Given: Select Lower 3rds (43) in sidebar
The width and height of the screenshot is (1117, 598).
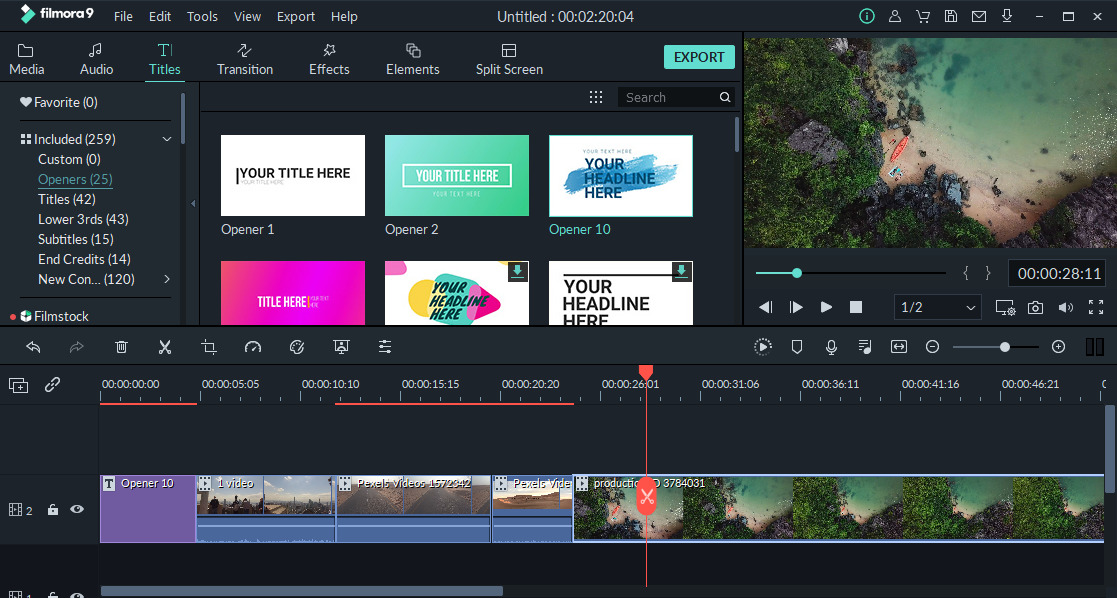Looking at the screenshot, I should coord(83,219).
